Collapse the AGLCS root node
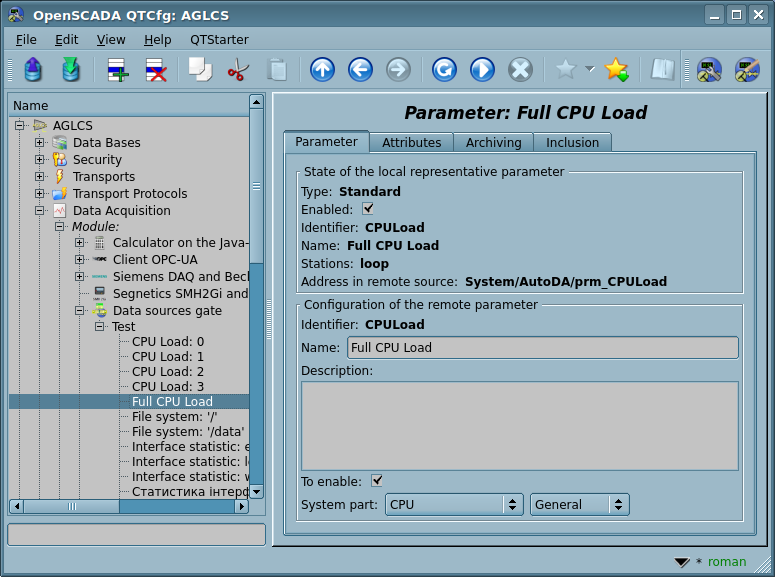The image size is (775, 577). [x=19, y=125]
